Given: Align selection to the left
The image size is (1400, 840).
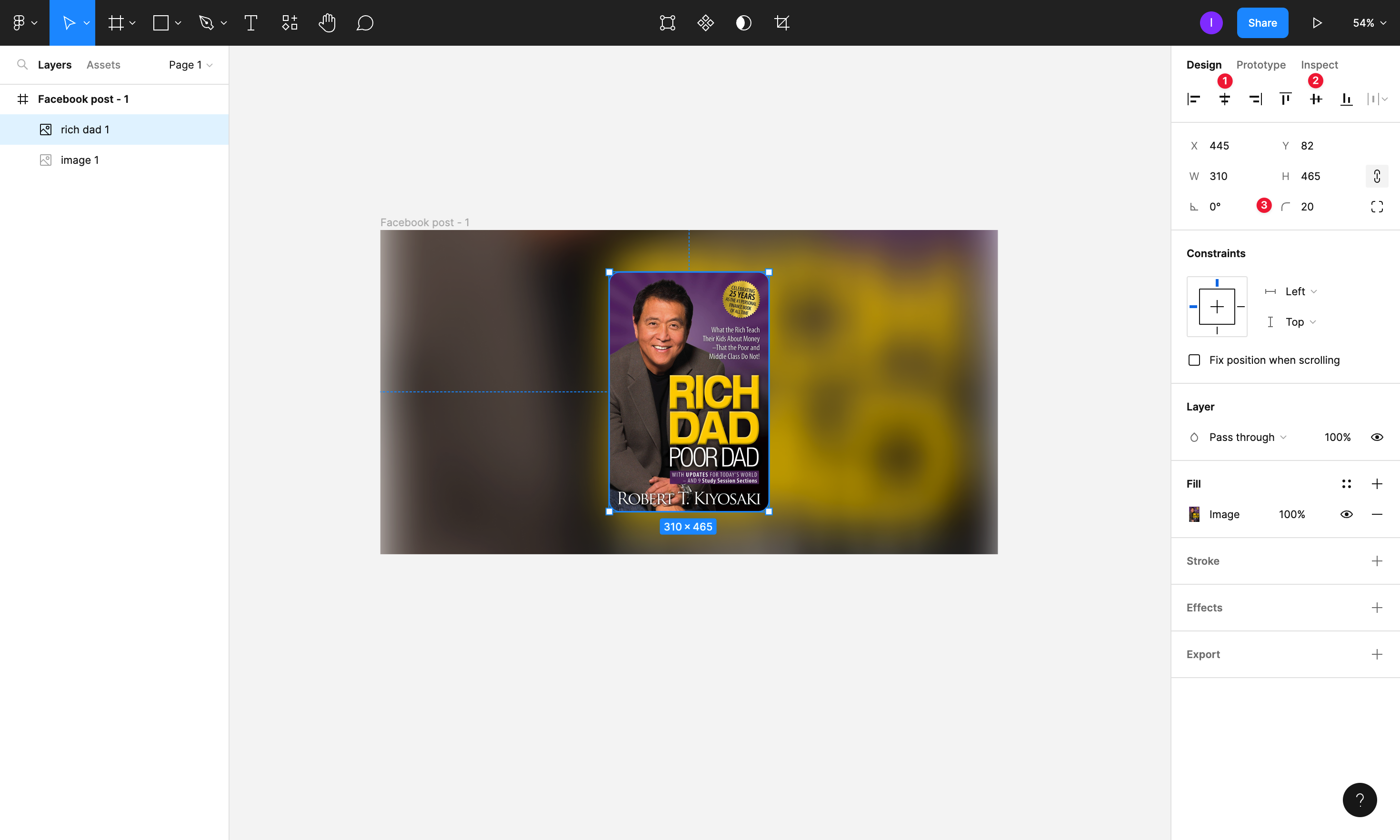Looking at the screenshot, I should 1194,99.
